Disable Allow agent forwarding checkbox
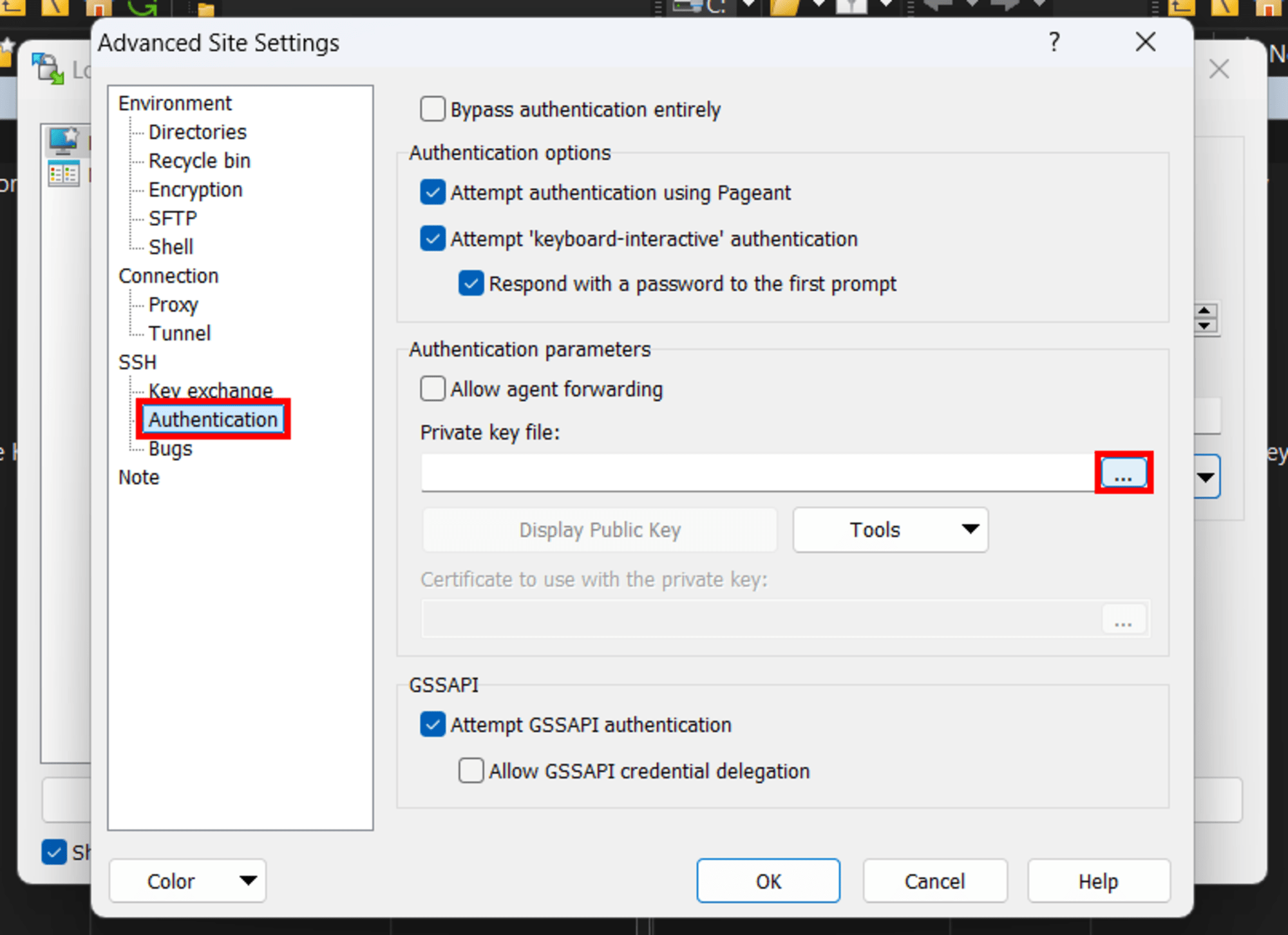This screenshot has width=1288, height=935. point(433,388)
